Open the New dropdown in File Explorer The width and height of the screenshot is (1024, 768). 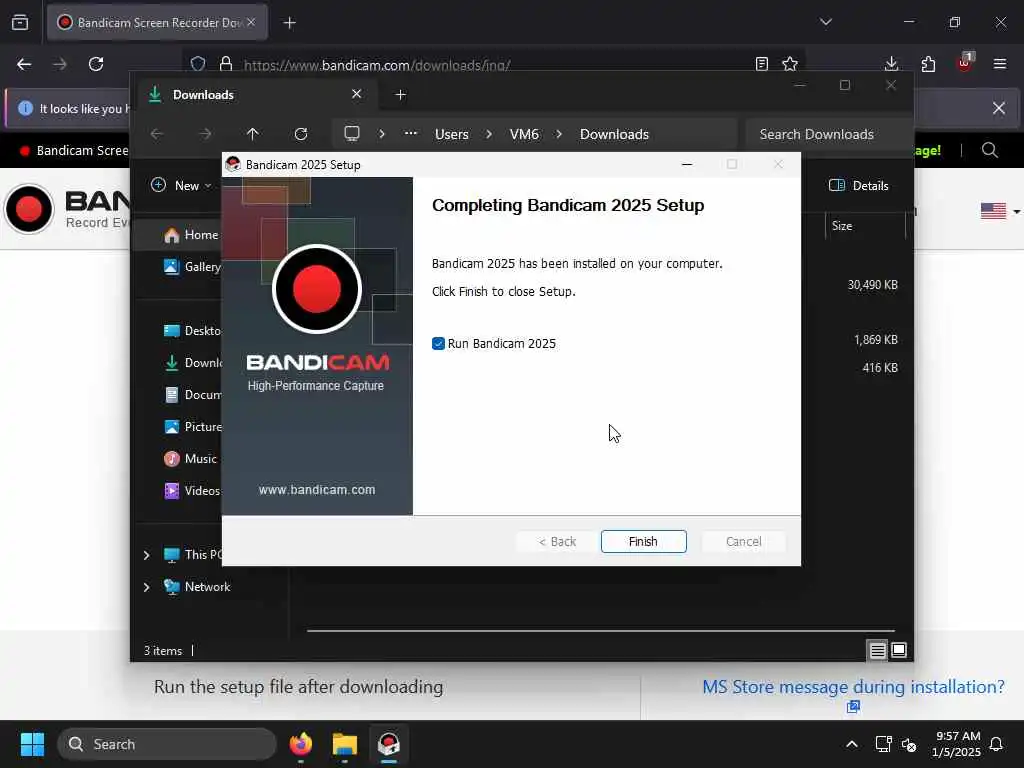pos(182,185)
